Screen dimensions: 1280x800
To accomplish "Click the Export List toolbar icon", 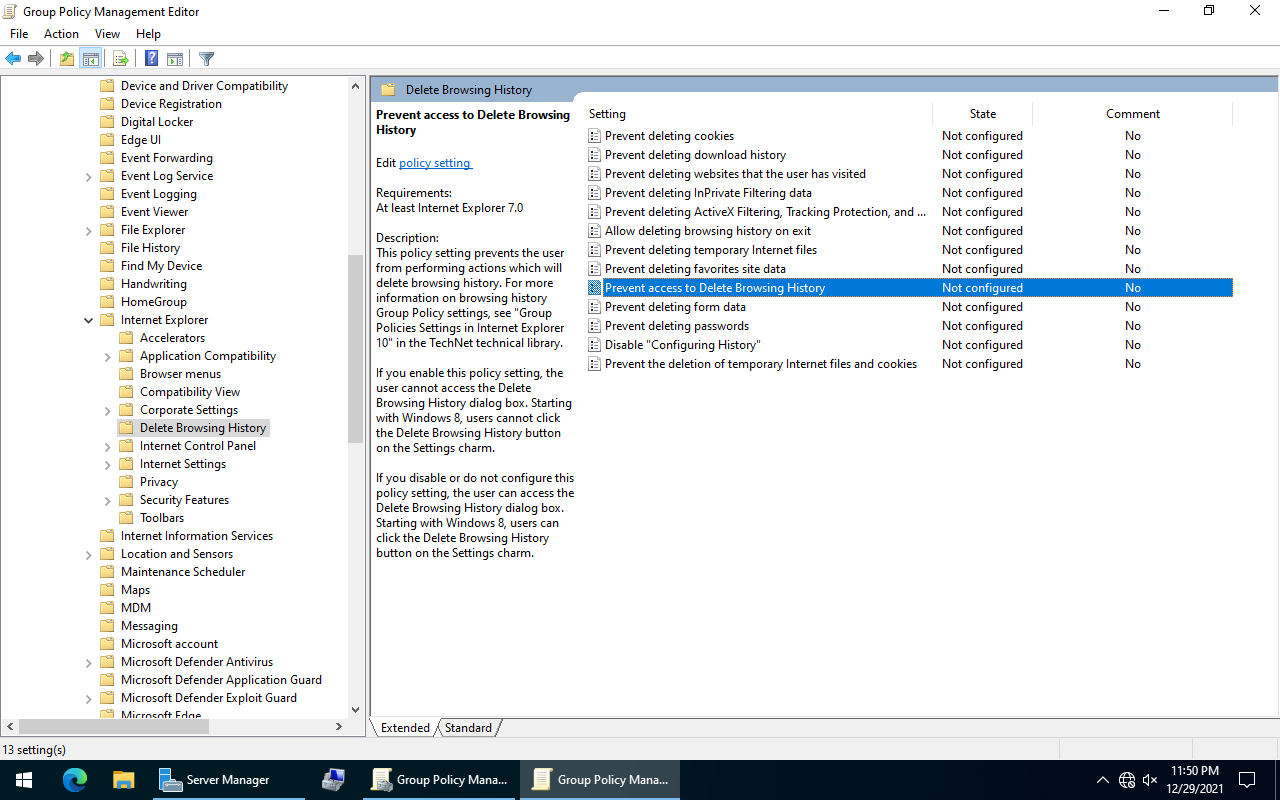I will coord(120,58).
